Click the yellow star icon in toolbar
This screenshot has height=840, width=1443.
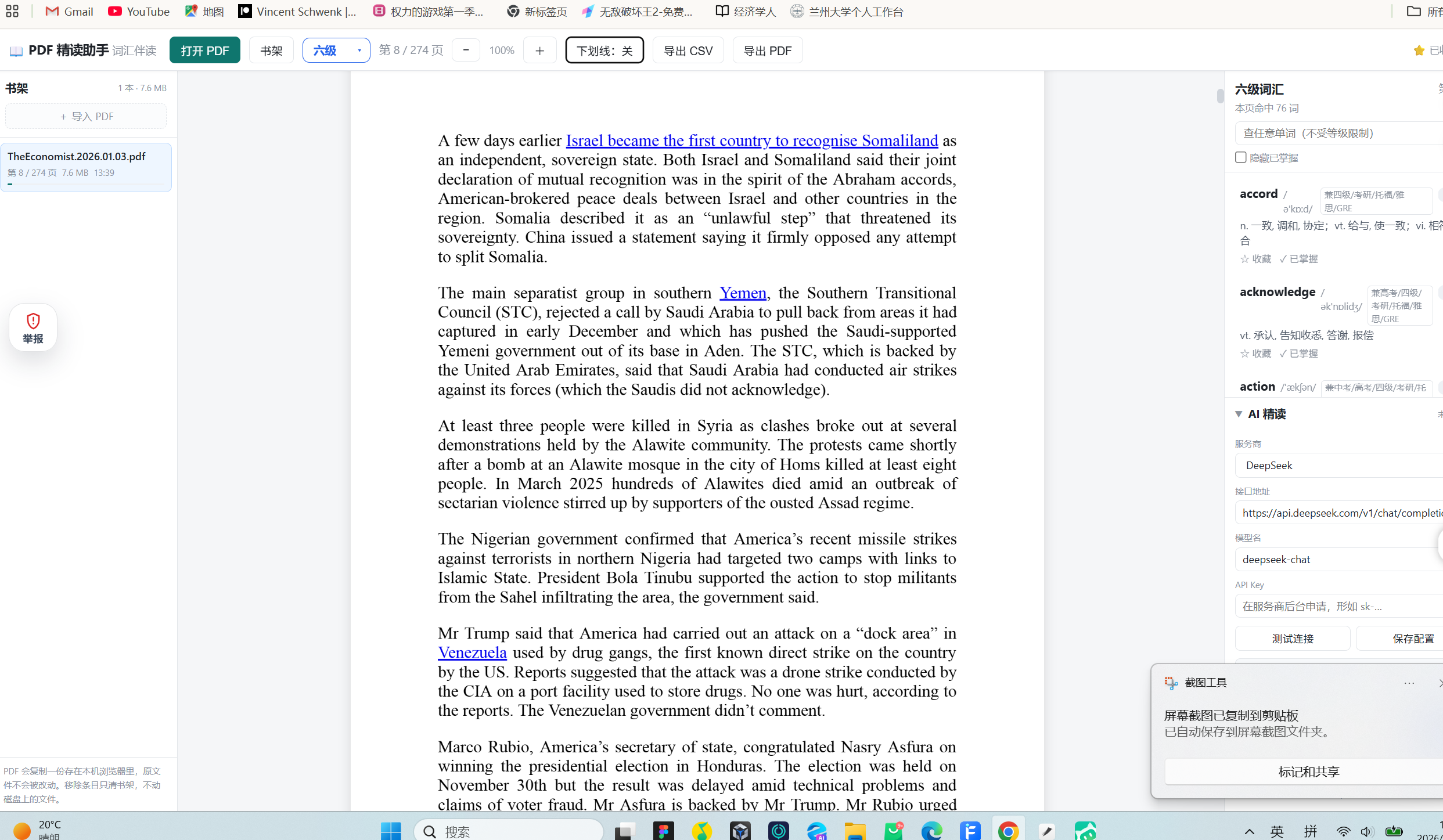click(x=1419, y=51)
